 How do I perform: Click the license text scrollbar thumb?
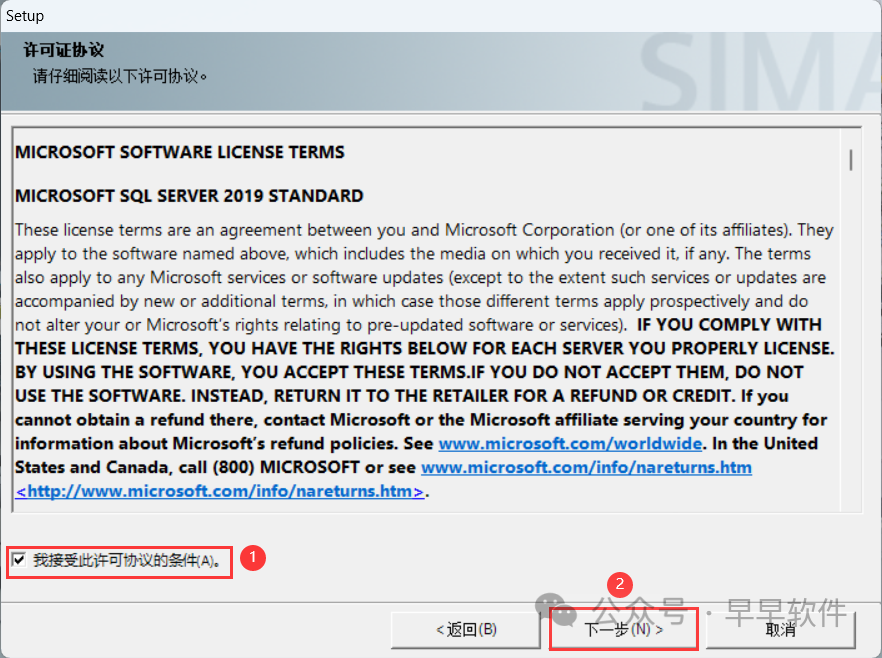coord(851,160)
